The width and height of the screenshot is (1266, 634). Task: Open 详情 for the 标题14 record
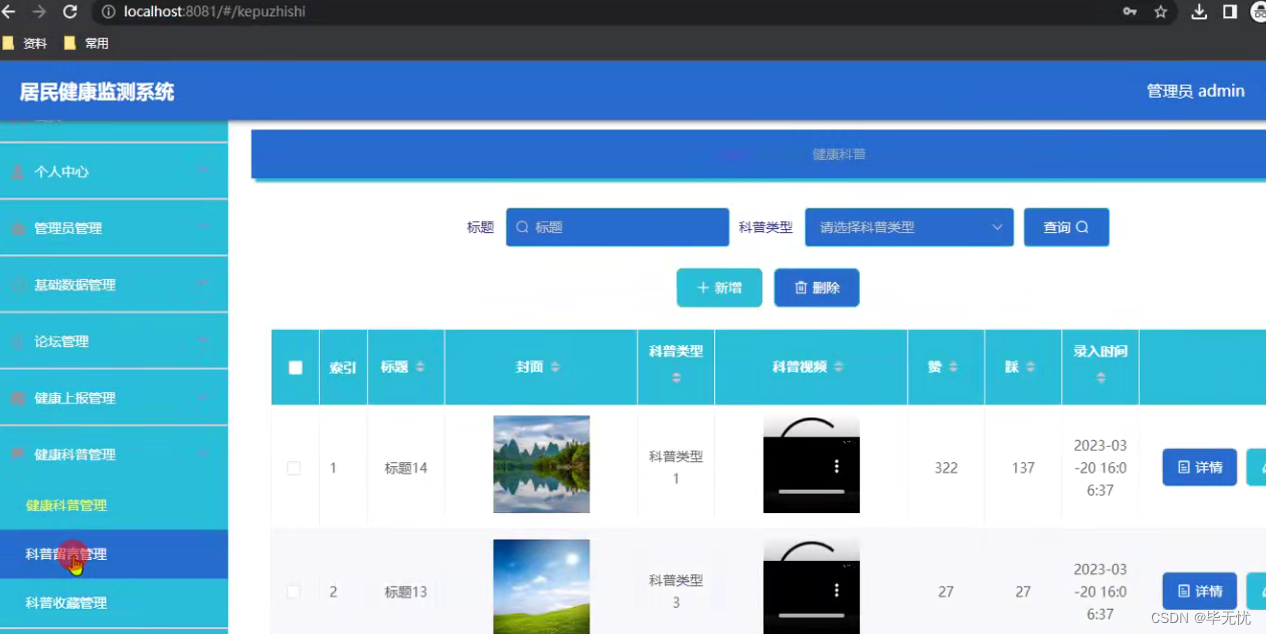pos(1199,467)
